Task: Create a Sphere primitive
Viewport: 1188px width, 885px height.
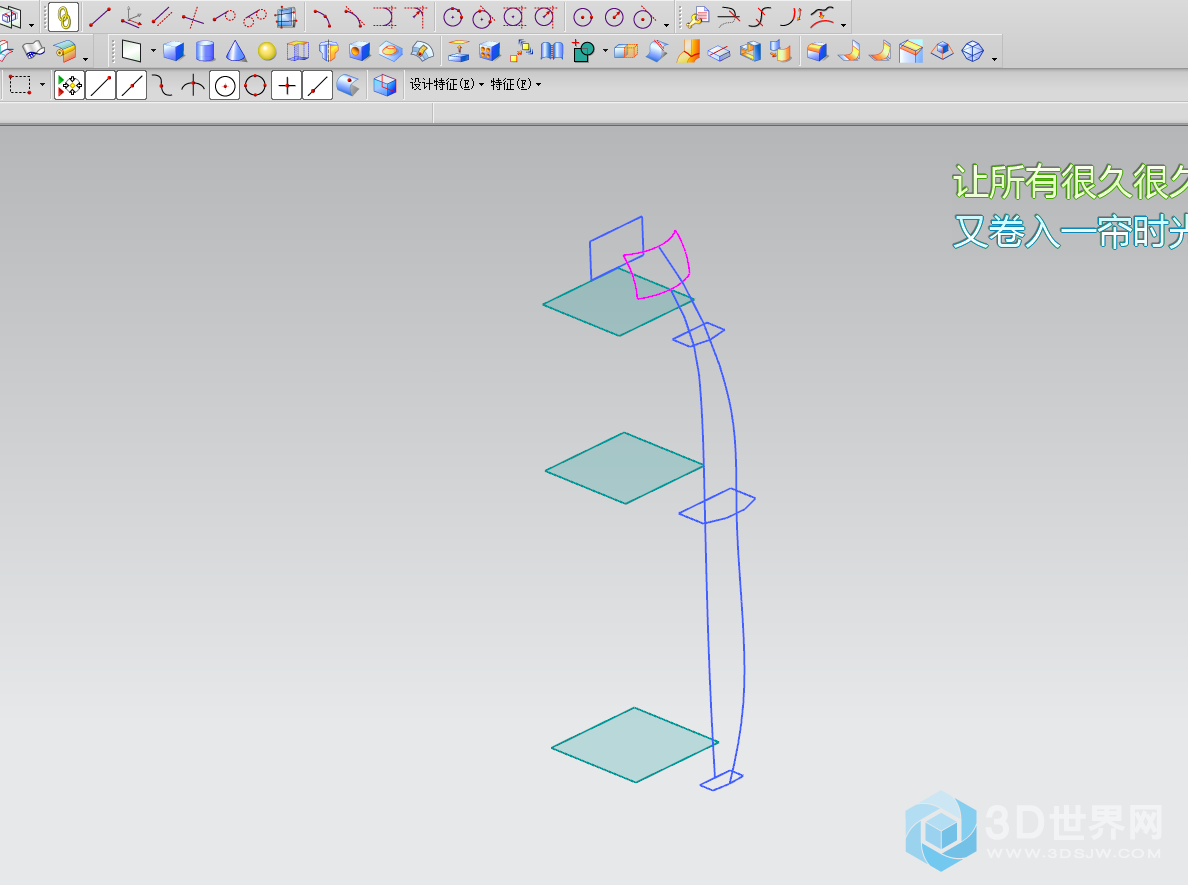Action: coord(267,51)
